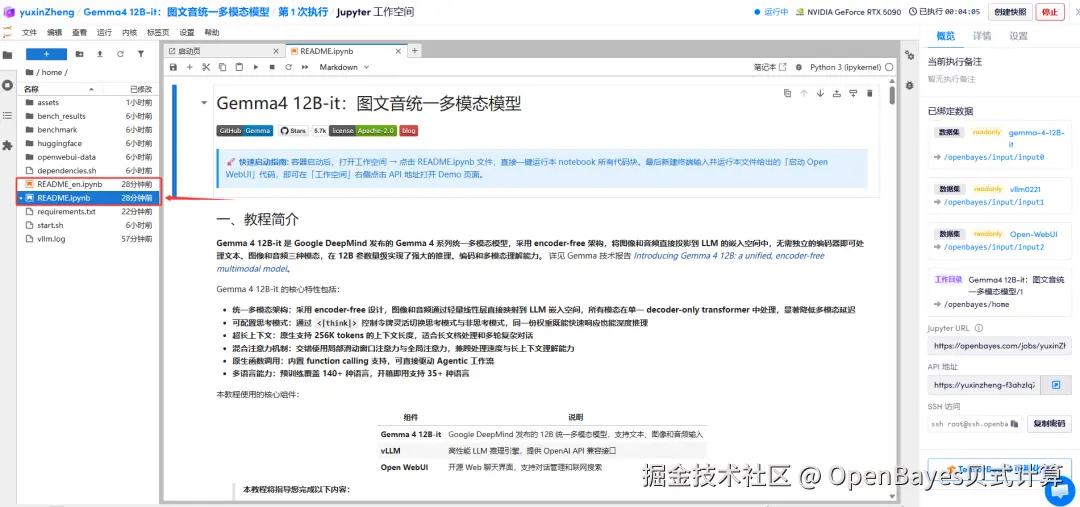Save the notebook with the disk icon
Image resolution: width=1080 pixels, height=507 pixels.
173,67
